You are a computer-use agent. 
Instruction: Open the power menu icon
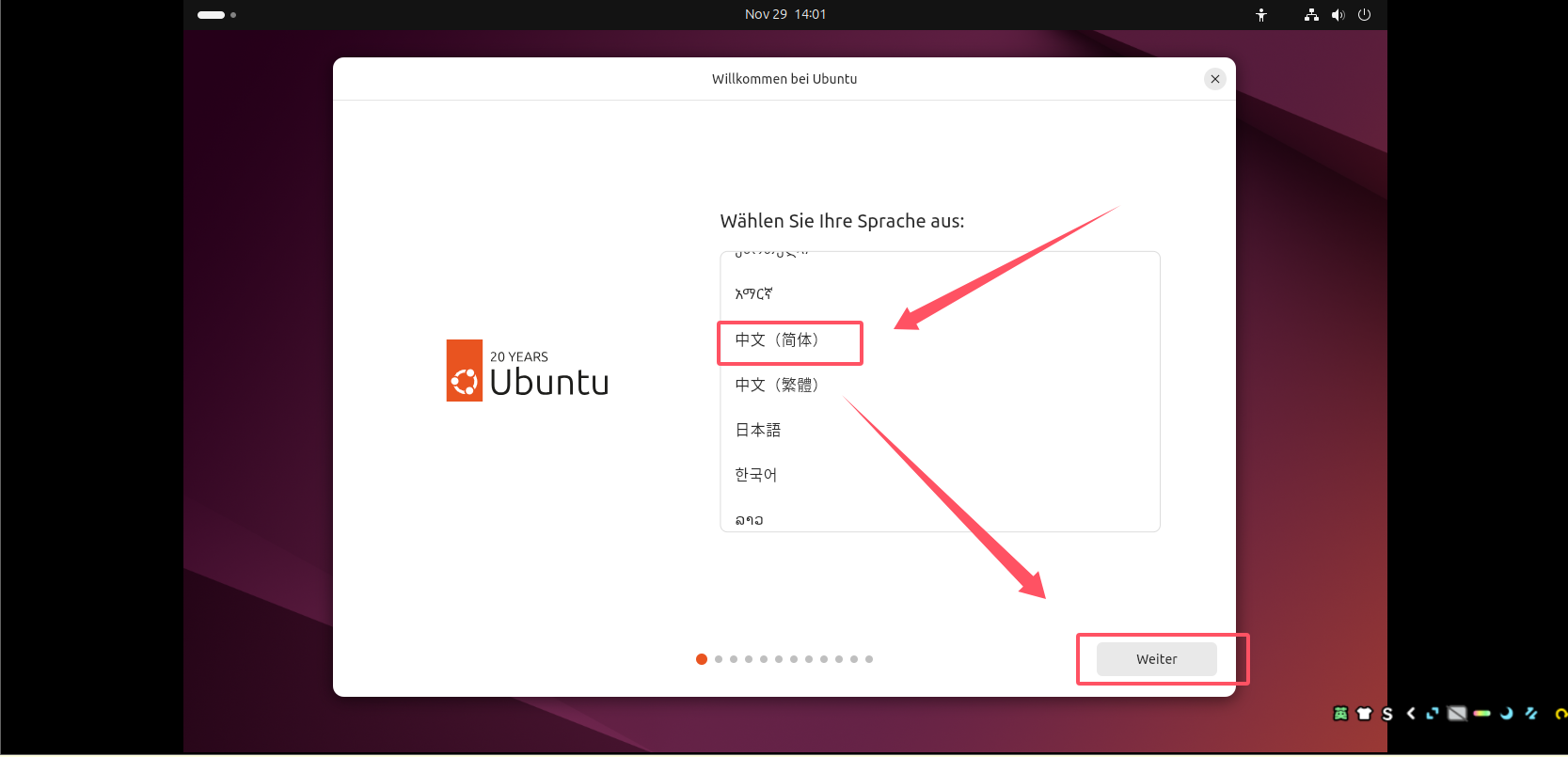[1364, 15]
